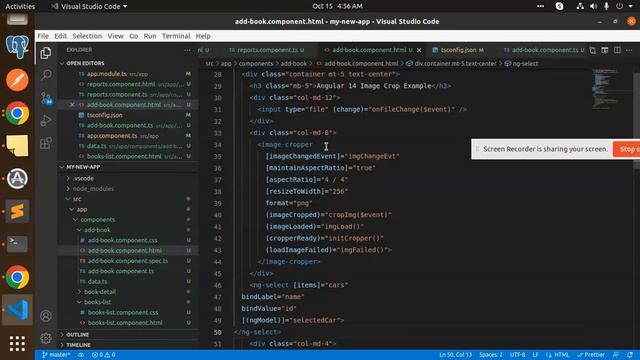This screenshot has height=360, width=640.
Task: Select Spaces: 2 indentation setting
Action: point(491,355)
